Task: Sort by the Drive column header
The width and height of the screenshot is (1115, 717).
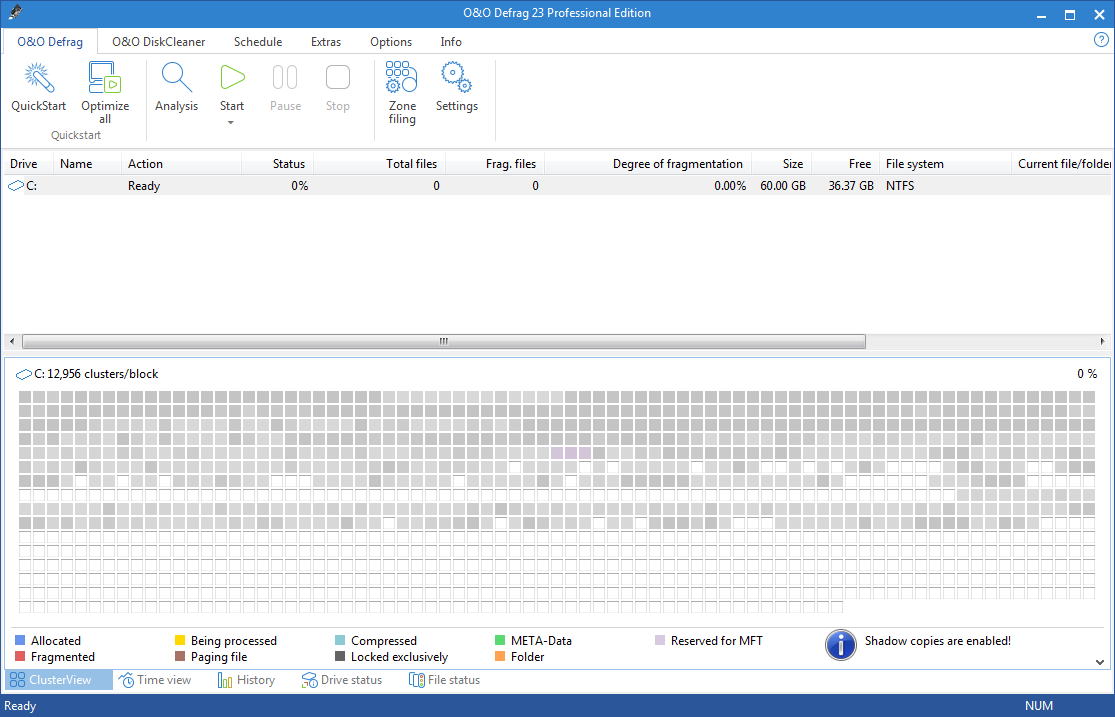Action: (x=28, y=164)
